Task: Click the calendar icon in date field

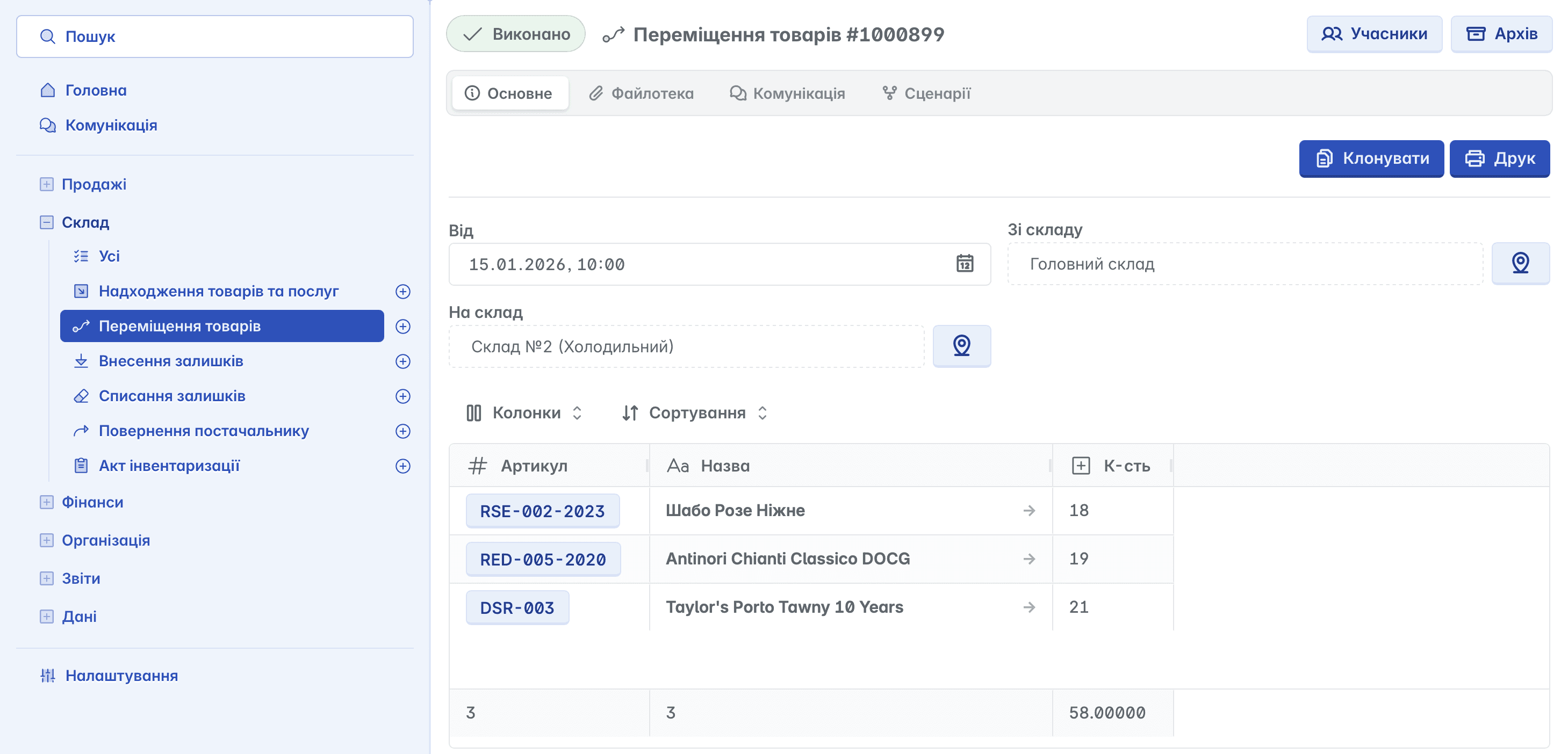Action: [964, 264]
